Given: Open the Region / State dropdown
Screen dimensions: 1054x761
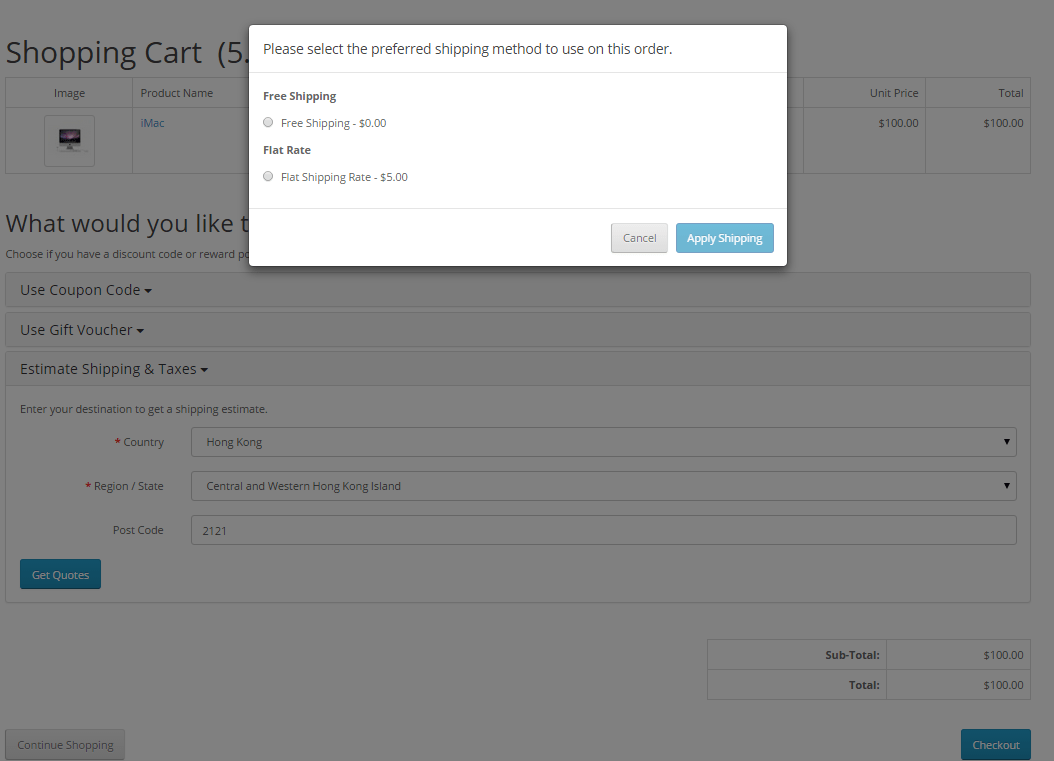Looking at the screenshot, I should tap(603, 485).
